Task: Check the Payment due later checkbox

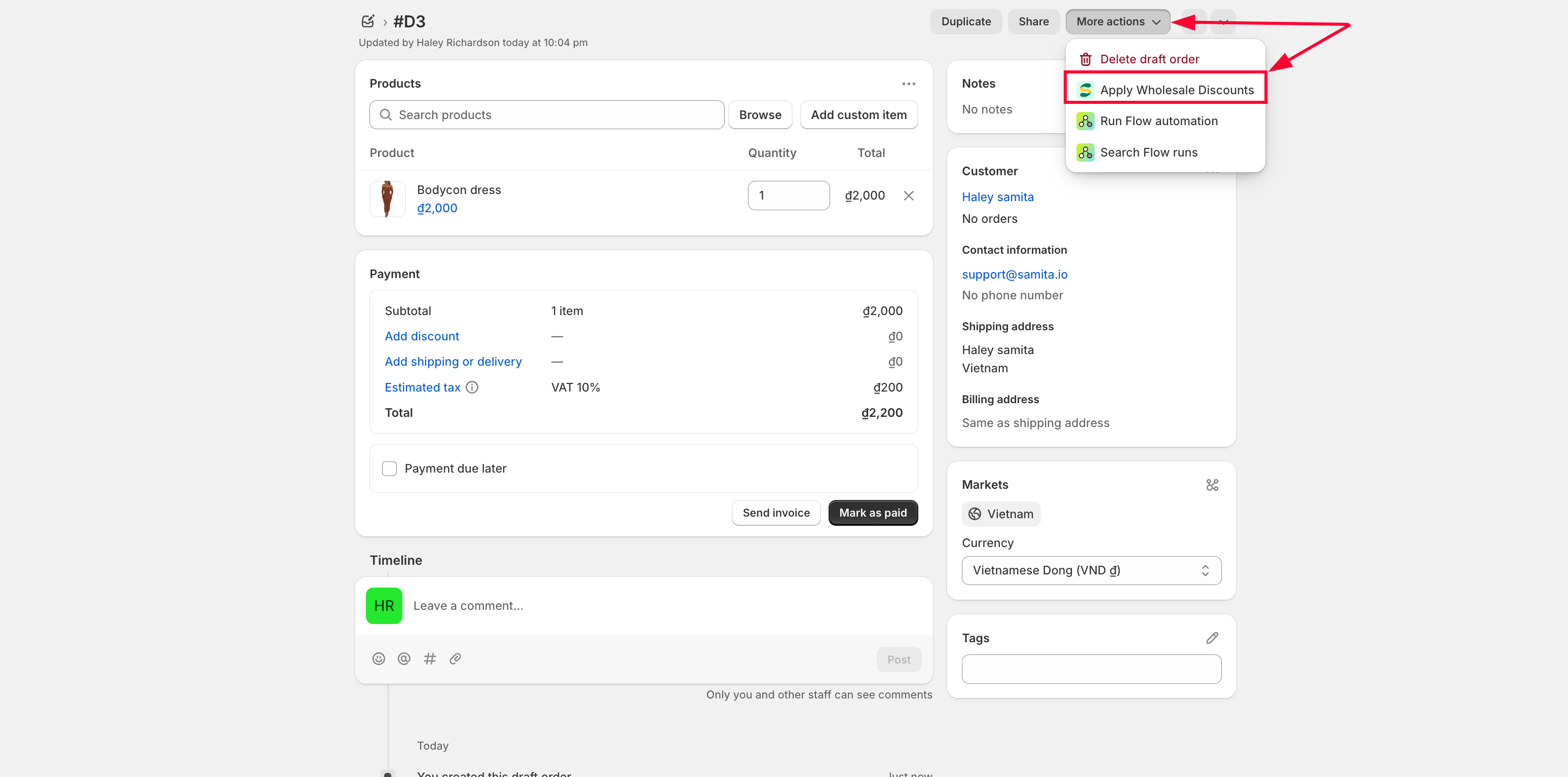Action: pos(389,468)
